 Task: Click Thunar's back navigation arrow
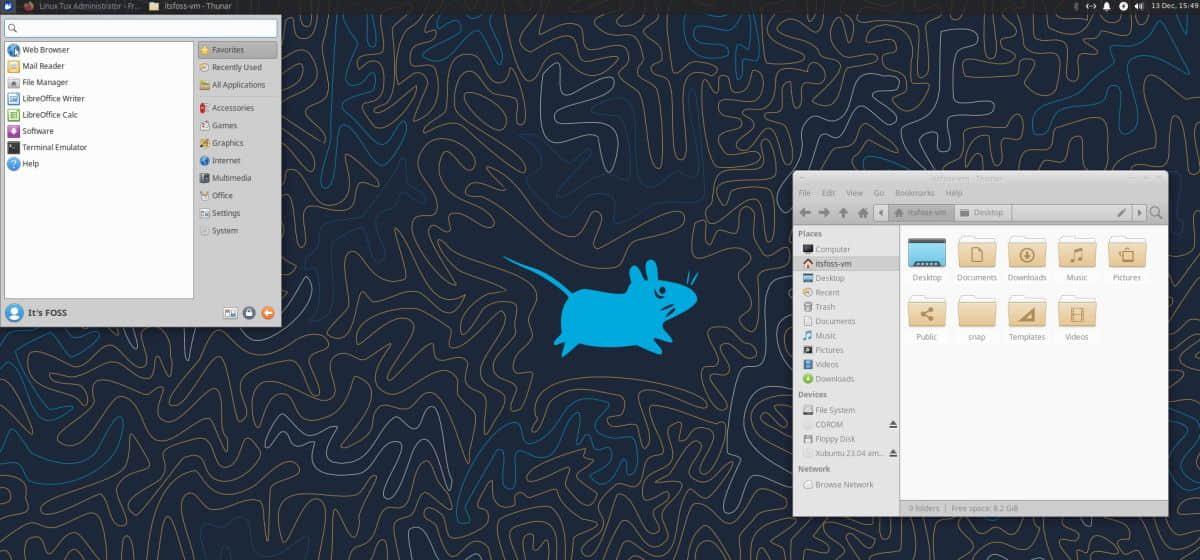(805, 213)
